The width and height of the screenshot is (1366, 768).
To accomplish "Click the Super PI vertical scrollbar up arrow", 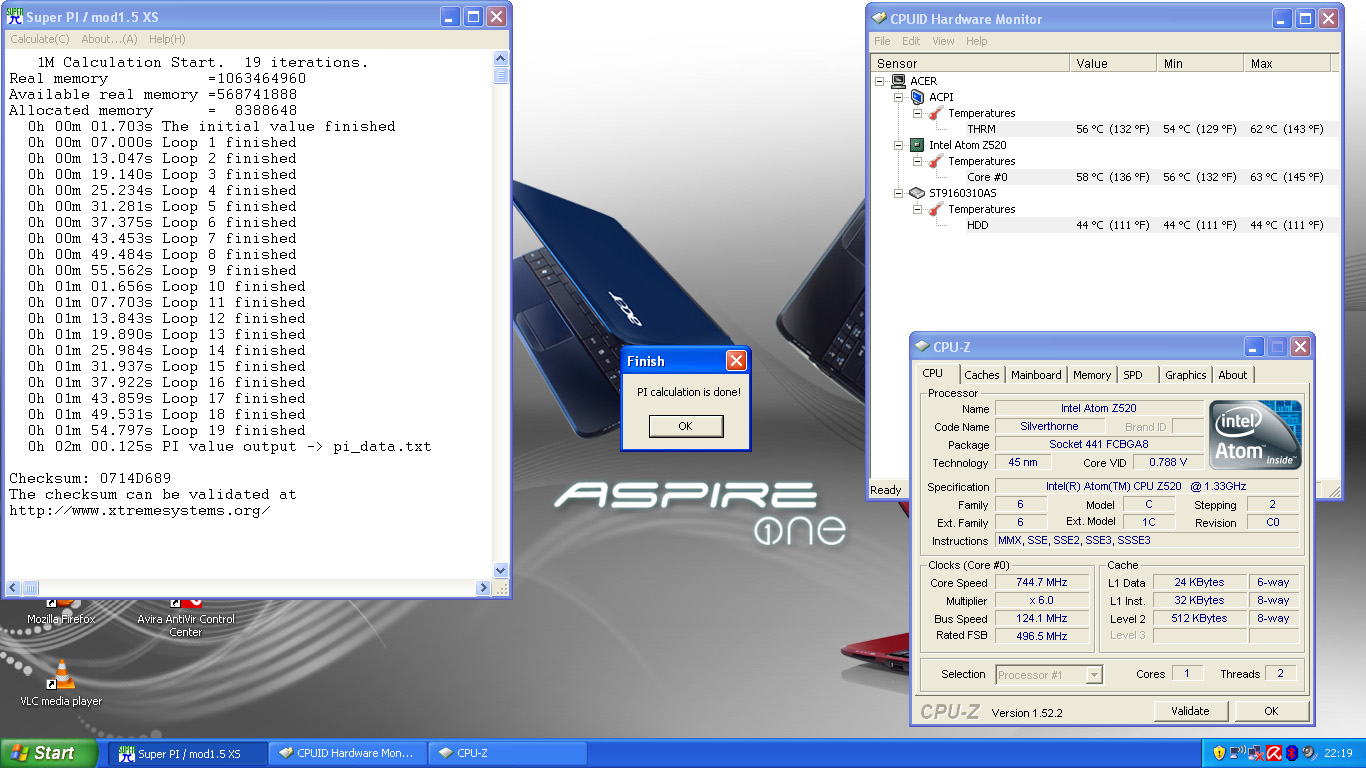I will pos(501,61).
